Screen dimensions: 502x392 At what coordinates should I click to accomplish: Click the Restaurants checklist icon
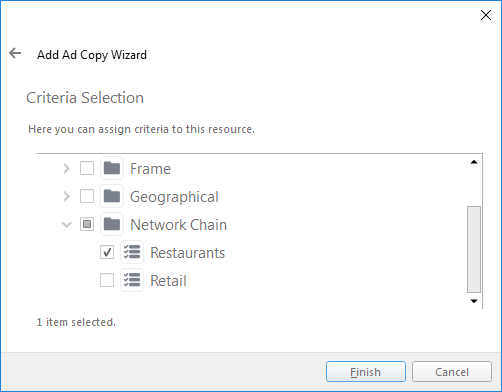[x=132, y=252]
